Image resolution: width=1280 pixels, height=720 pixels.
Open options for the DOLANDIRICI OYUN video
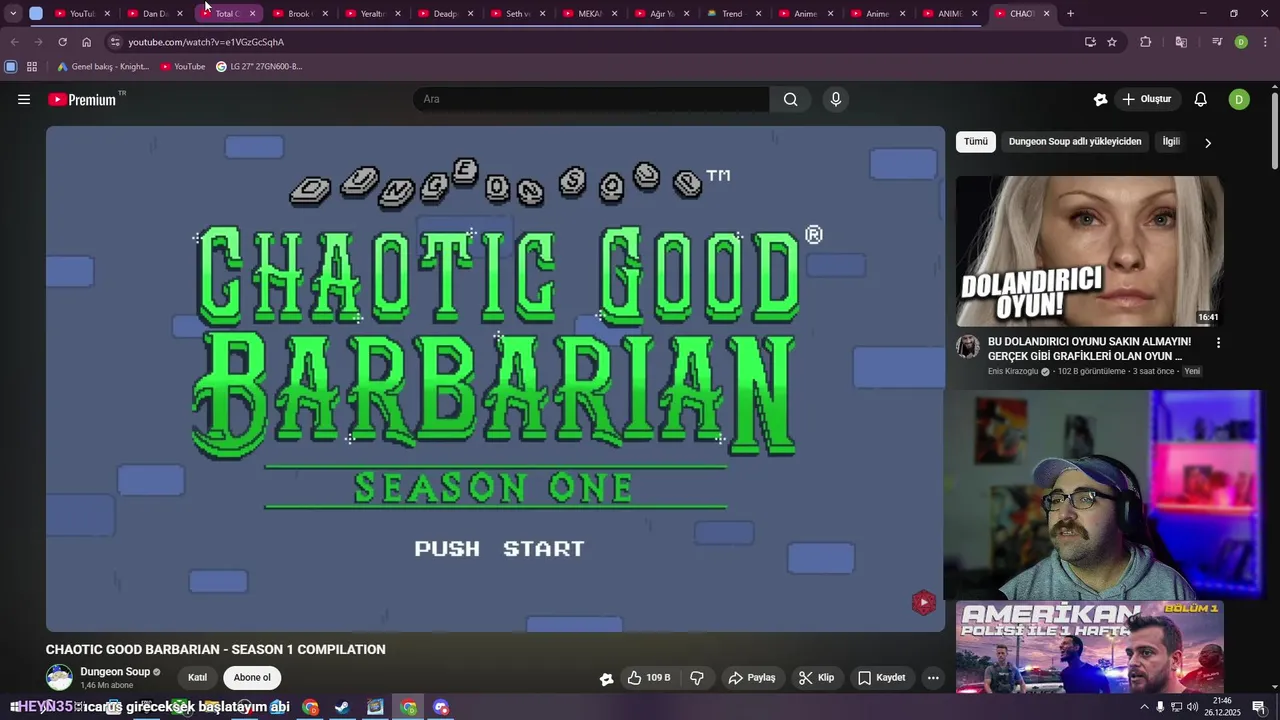(x=1218, y=342)
